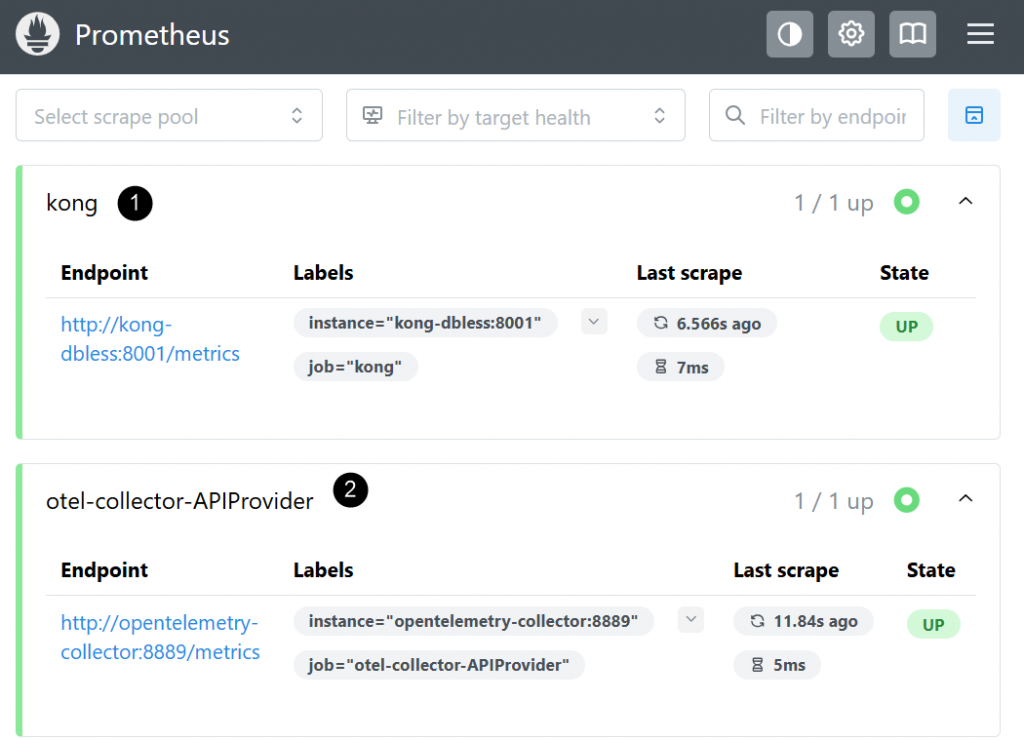Click the job="kong" label badge
The width and height of the screenshot is (1024, 740).
[355, 367]
